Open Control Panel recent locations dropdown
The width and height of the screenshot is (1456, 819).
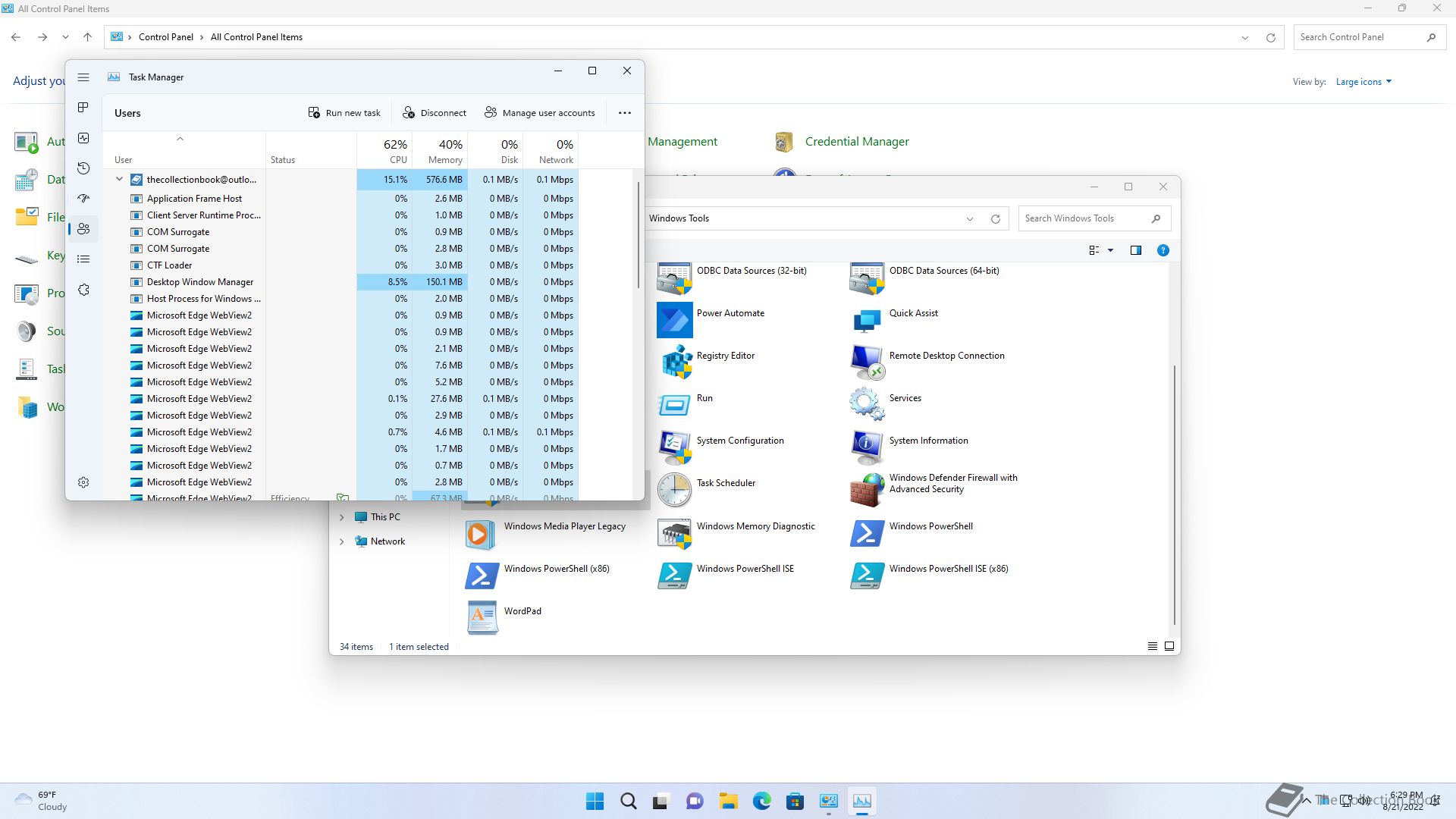65,37
